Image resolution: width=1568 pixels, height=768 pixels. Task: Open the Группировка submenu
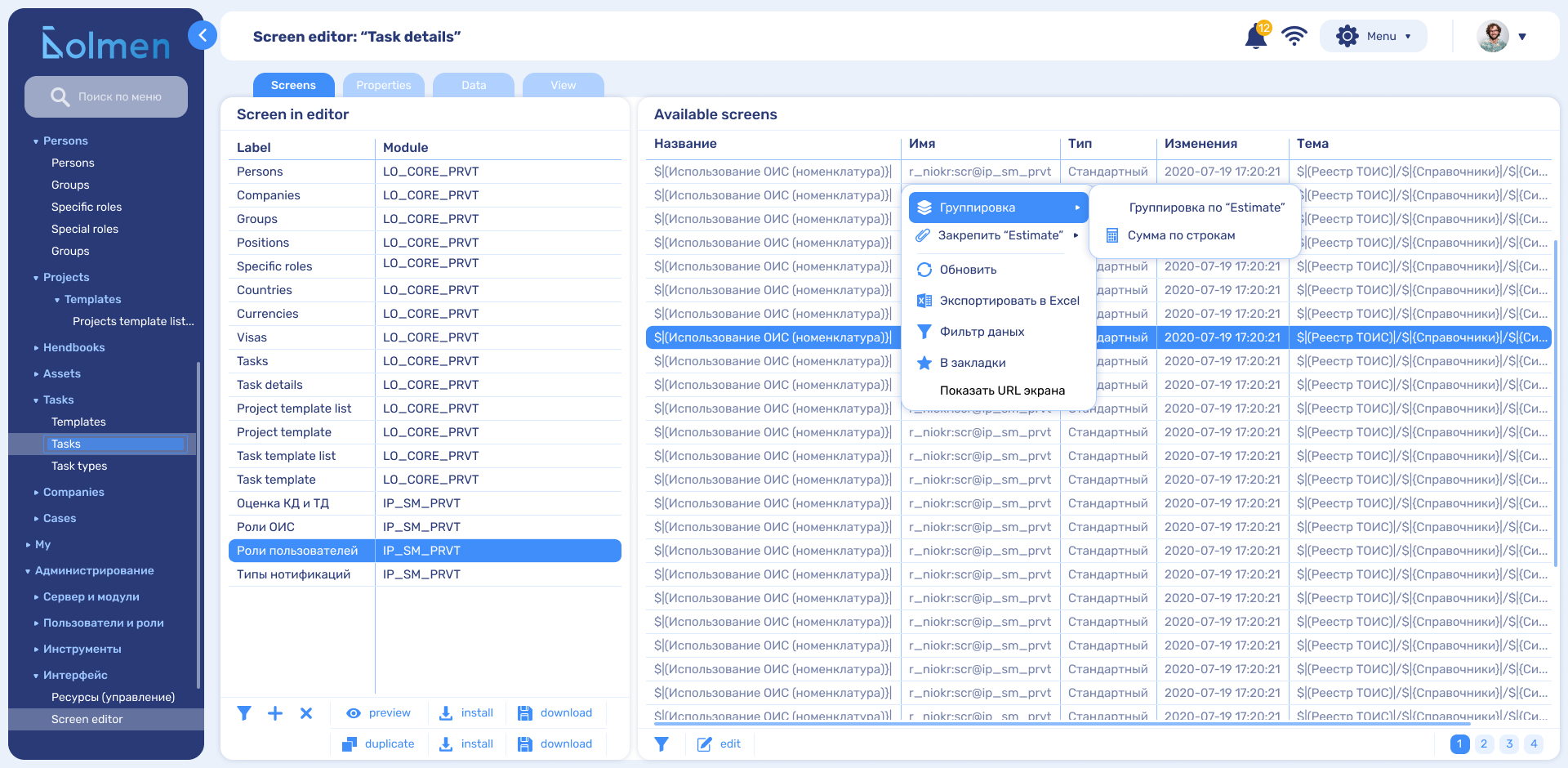tap(998, 208)
